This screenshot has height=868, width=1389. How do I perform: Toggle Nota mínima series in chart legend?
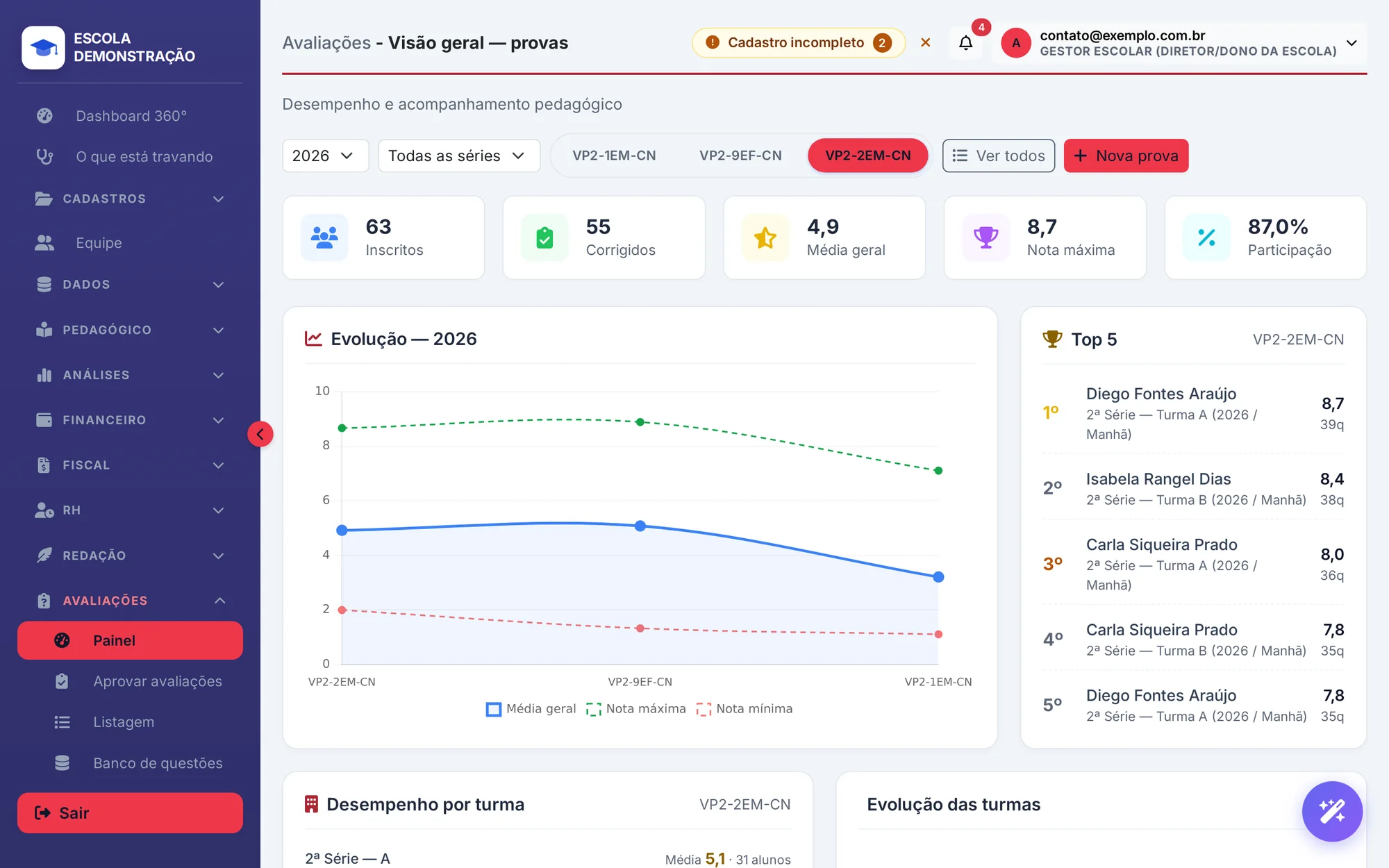[745, 709]
